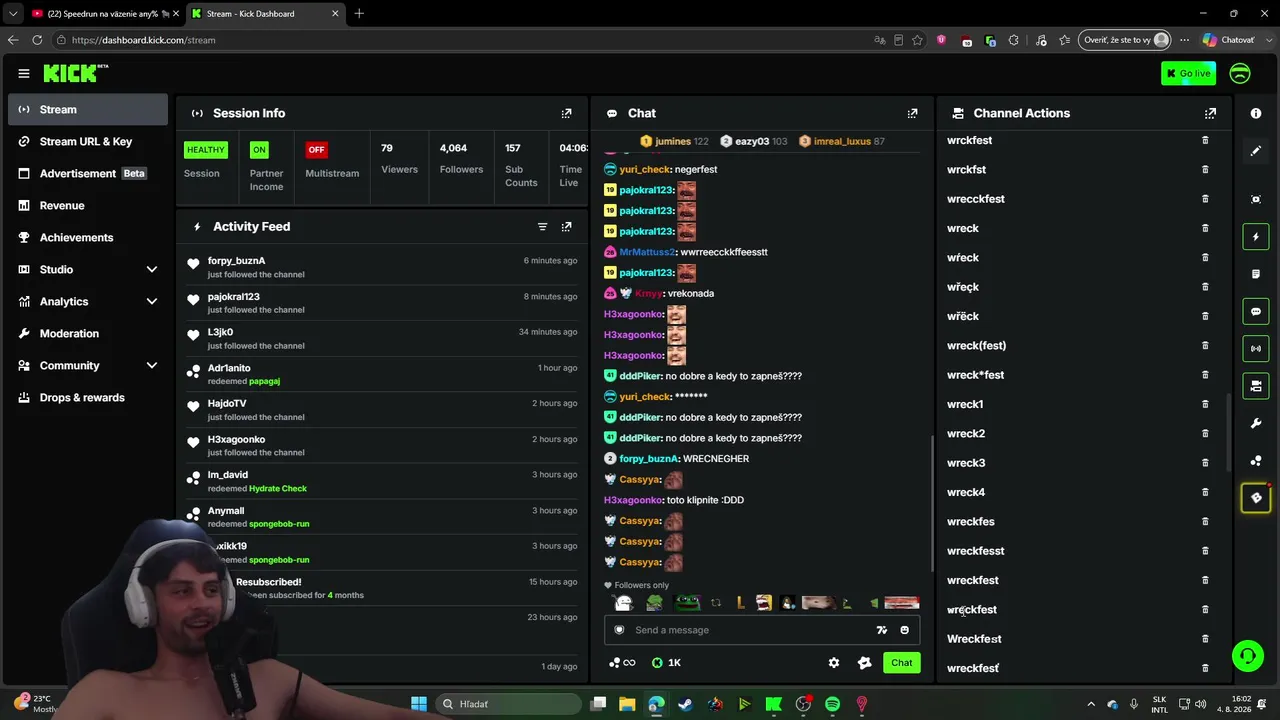Open forpy_buznA's follow entry in Activity Feed
Viewport: 1280px width, 720px height.
click(x=383, y=267)
